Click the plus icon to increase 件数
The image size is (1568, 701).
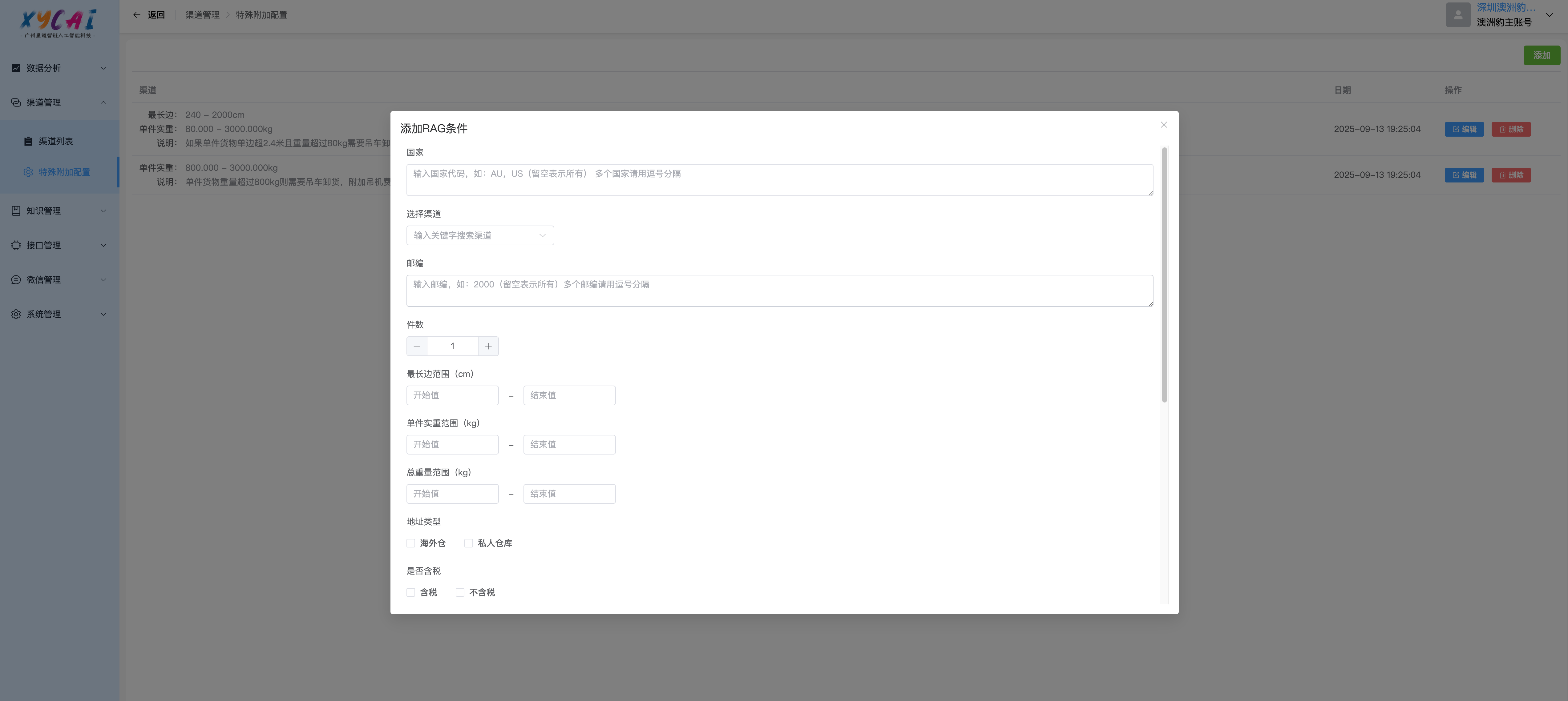488,346
